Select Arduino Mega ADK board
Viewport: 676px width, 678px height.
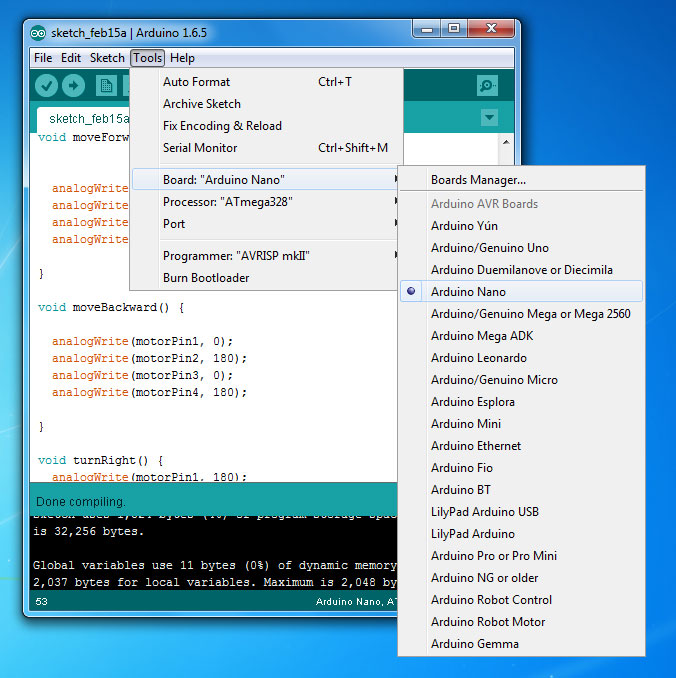coord(521,336)
